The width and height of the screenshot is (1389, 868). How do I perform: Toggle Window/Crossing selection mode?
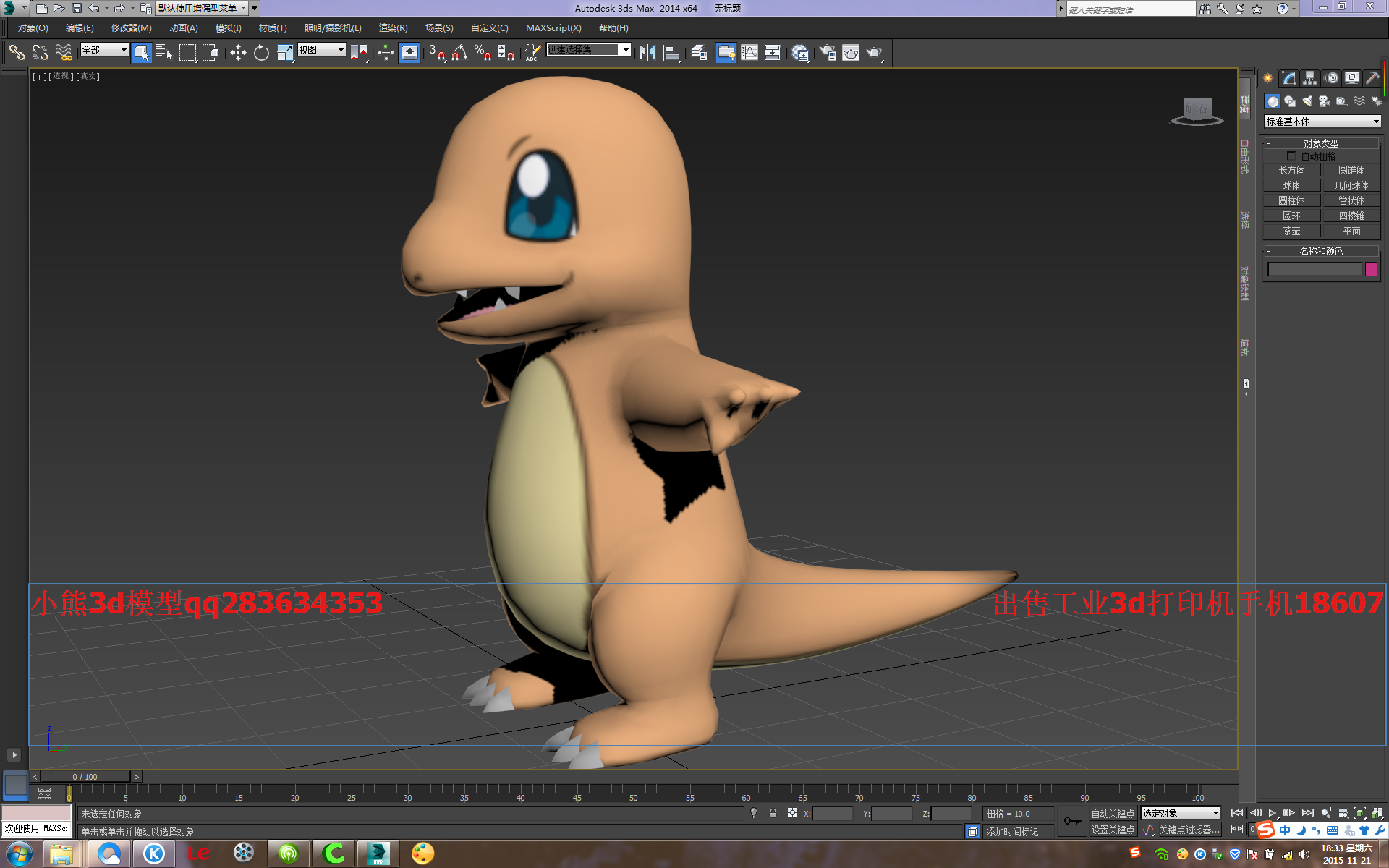211,52
